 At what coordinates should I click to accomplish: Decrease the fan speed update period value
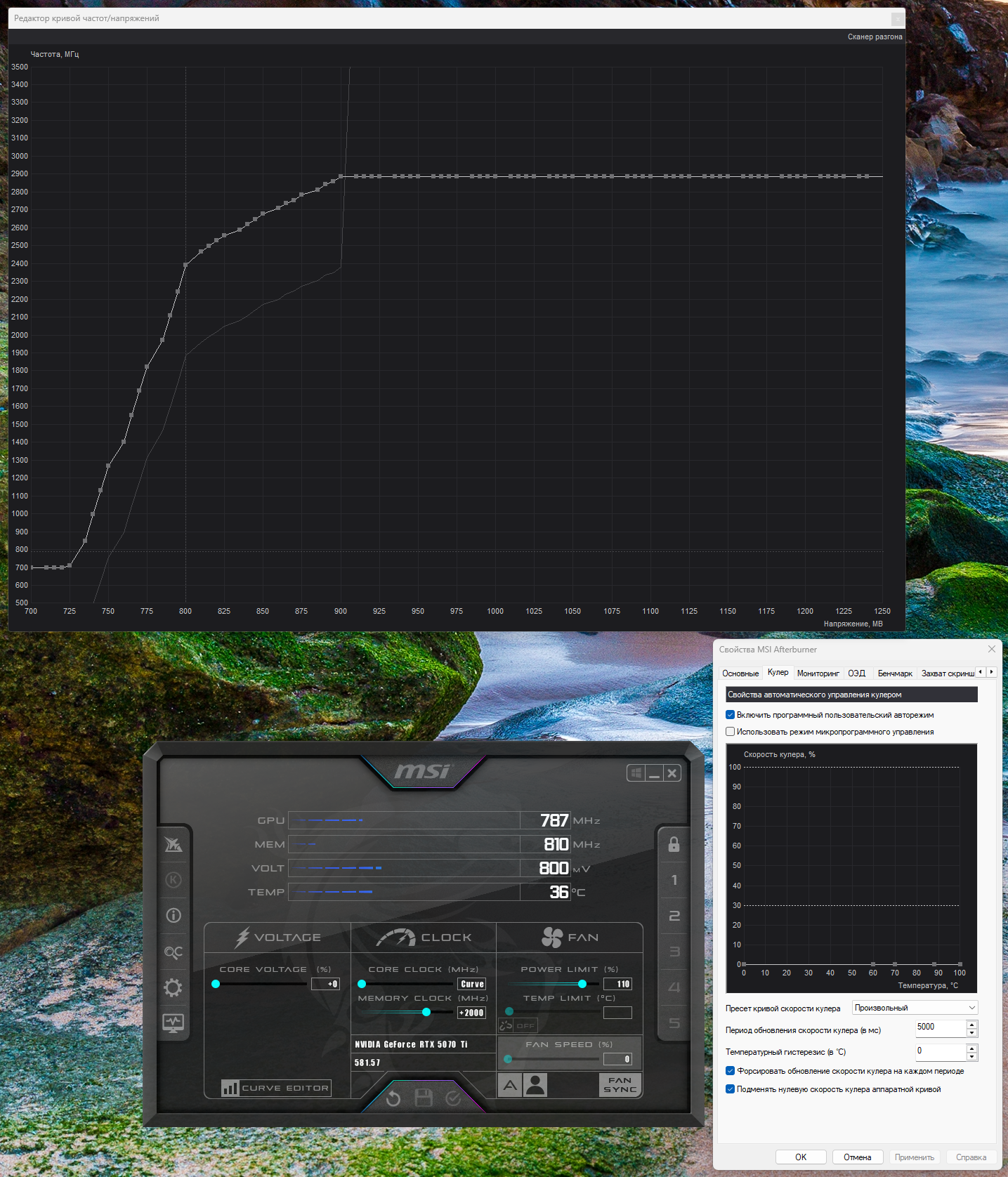(972, 1033)
